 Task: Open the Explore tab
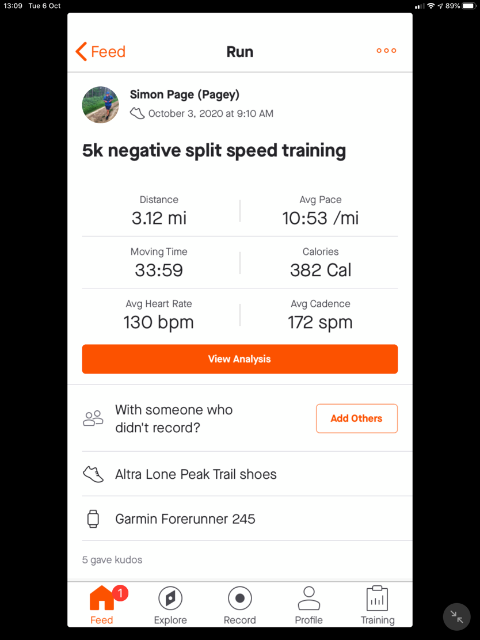click(170, 605)
